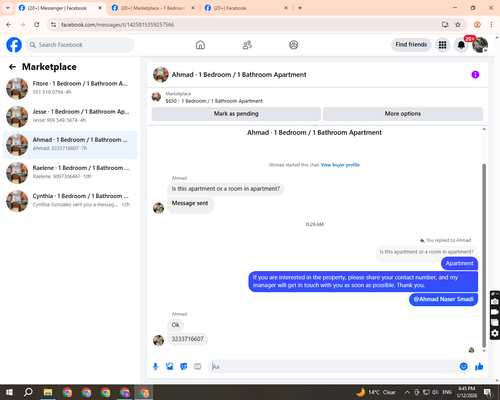Open the Chrome three-dot menu

(491, 25)
